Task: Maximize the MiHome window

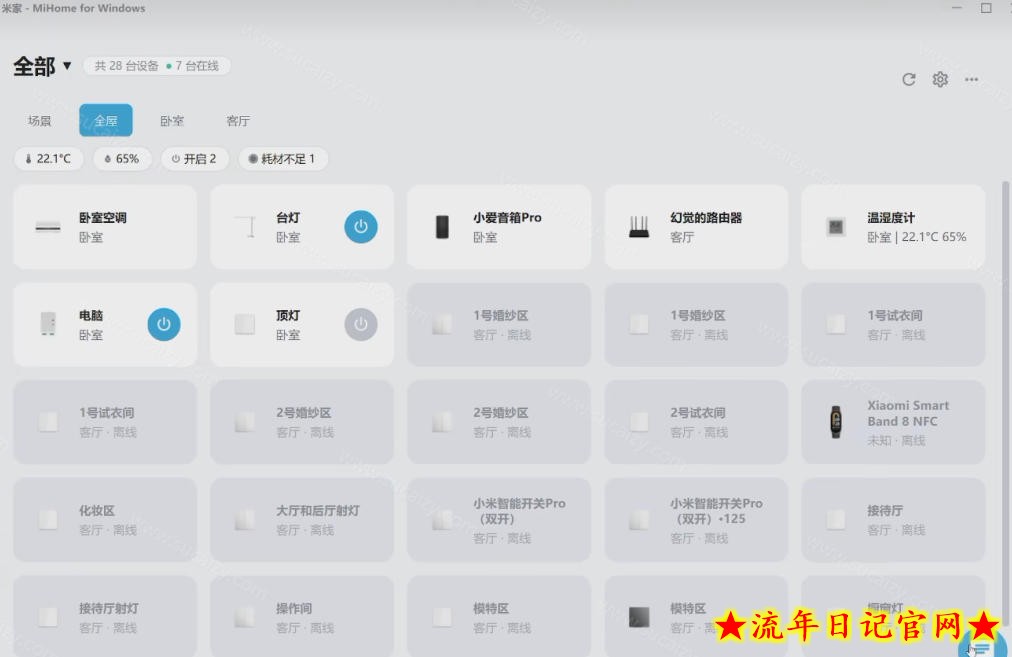Action: pyautogui.click(x=986, y=8)
